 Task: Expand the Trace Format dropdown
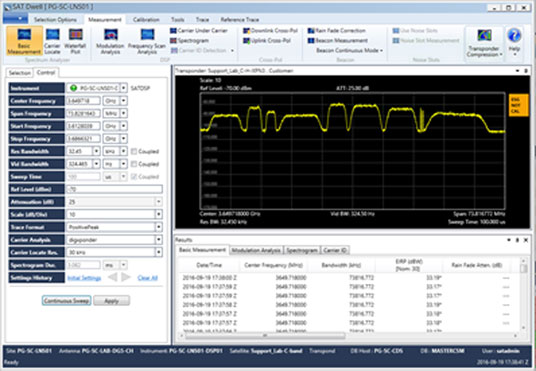(x=158, y=227)
